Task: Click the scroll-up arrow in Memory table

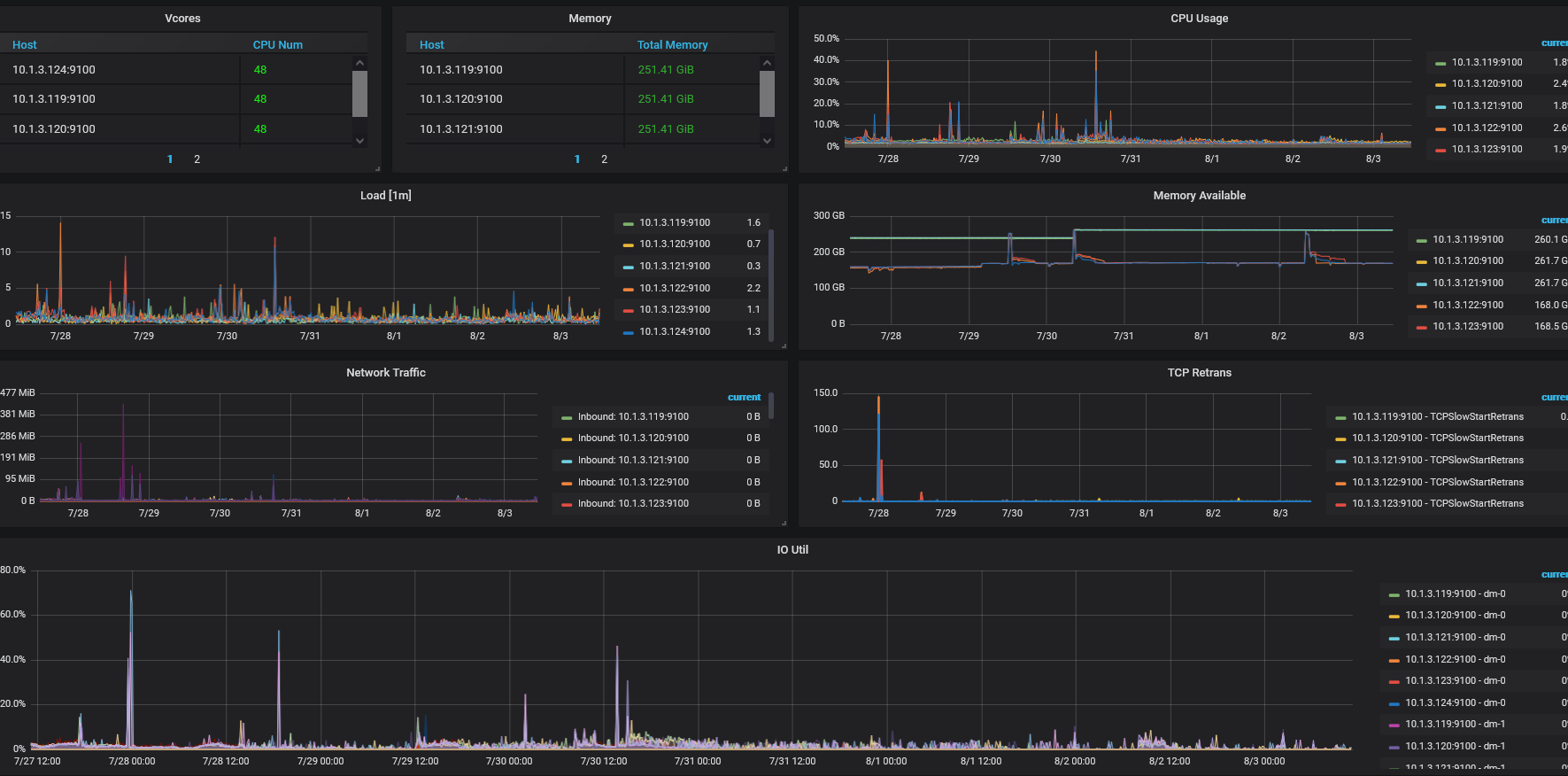Action: [x=767, y=63]
